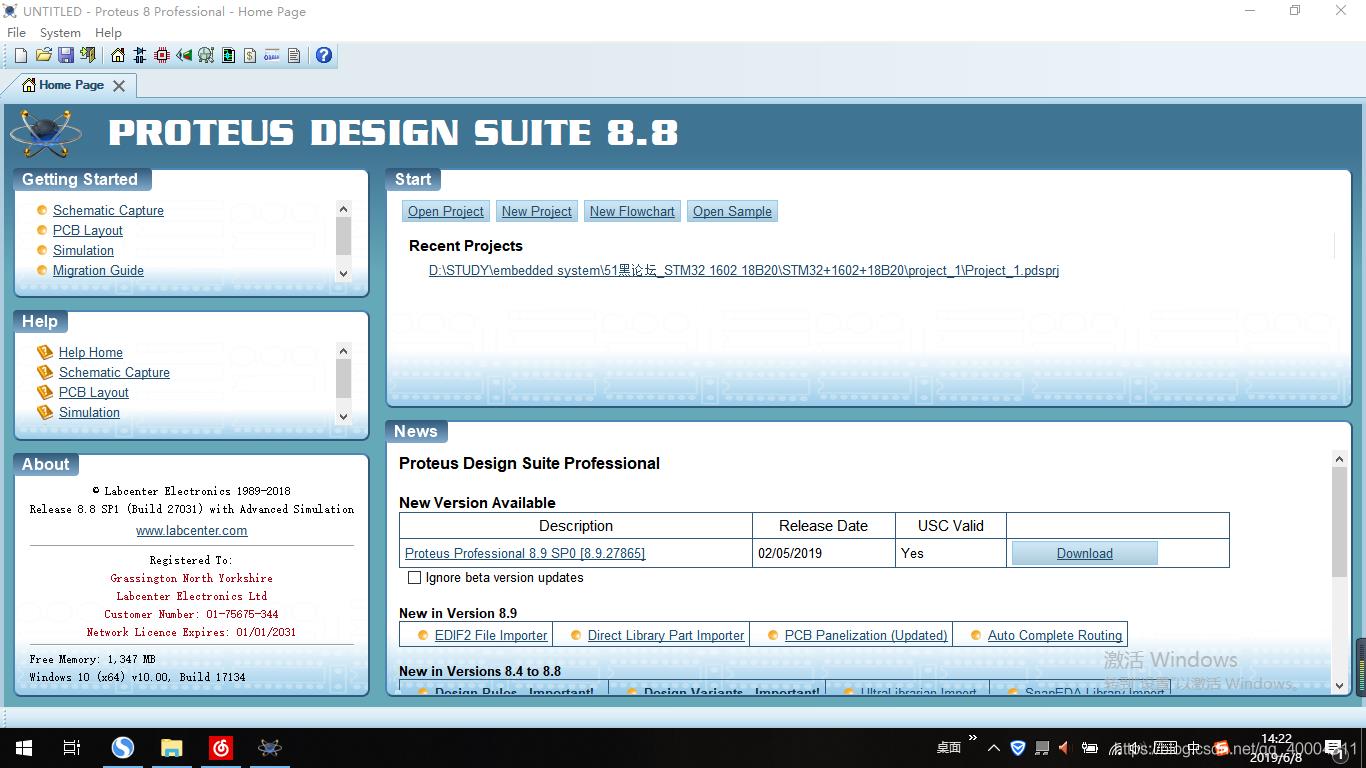Viewport: 1366px width, 768px height.
Task: Open PCB Layout chip toolbar icon
Action: pos(162,55)
